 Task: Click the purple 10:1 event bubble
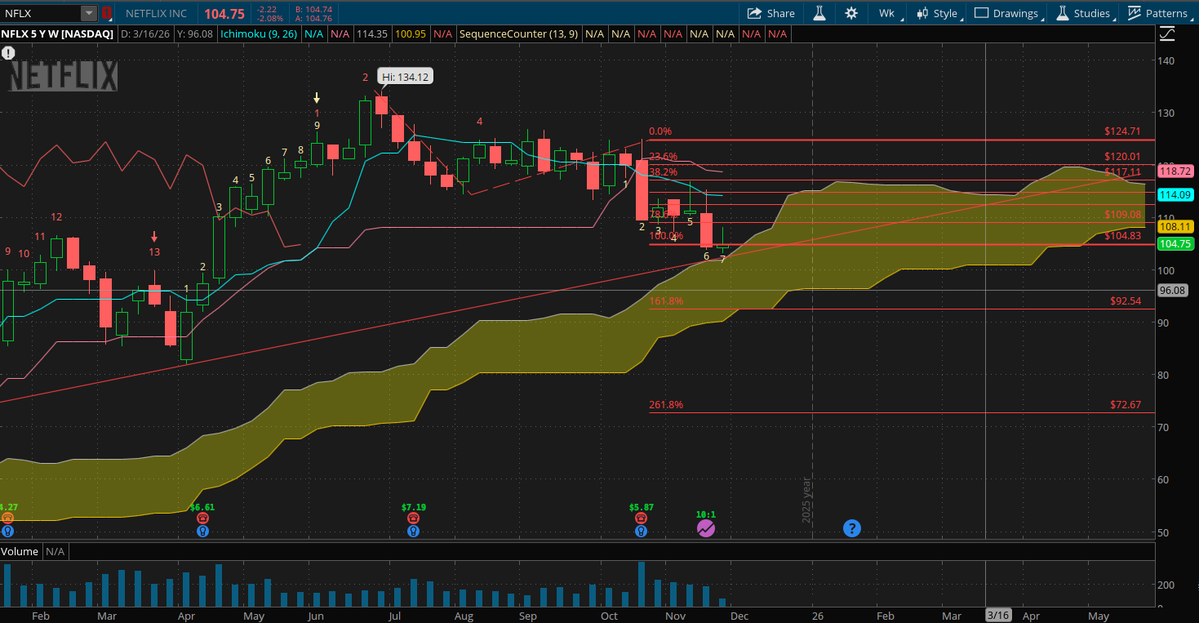[706, 527]
